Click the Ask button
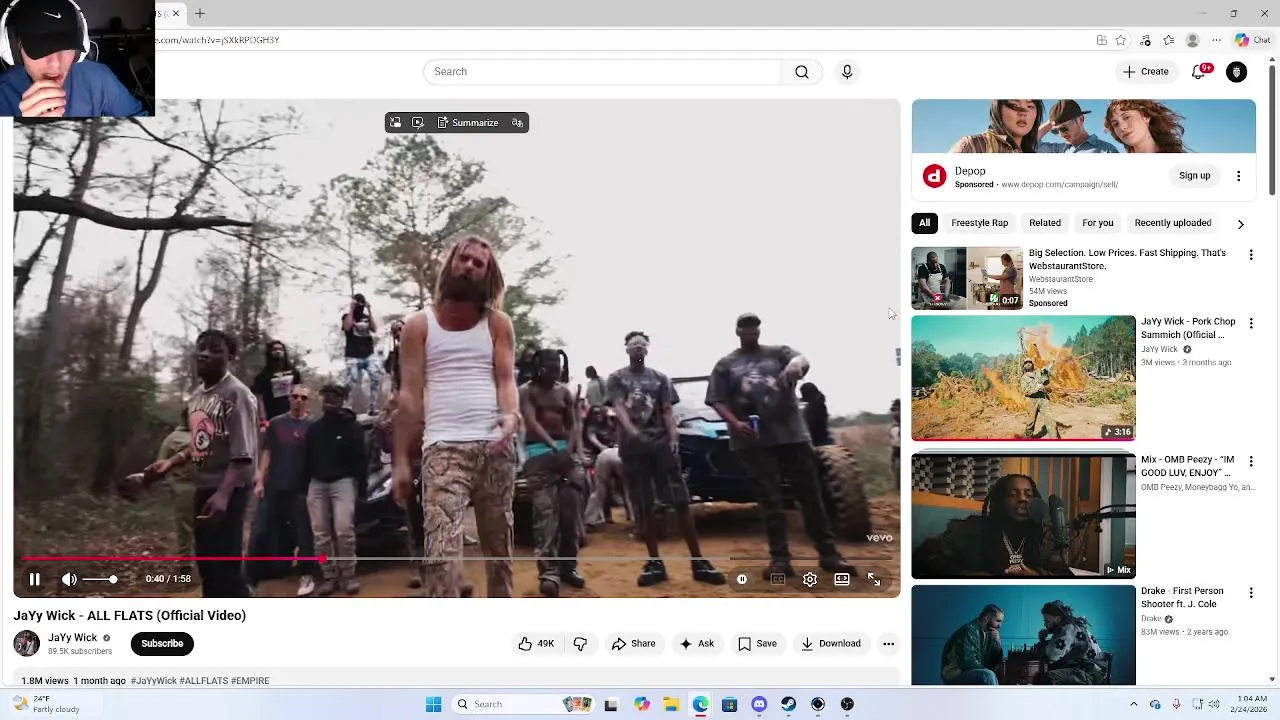The height and width of the screenshot is (720, 1280). 696,644
